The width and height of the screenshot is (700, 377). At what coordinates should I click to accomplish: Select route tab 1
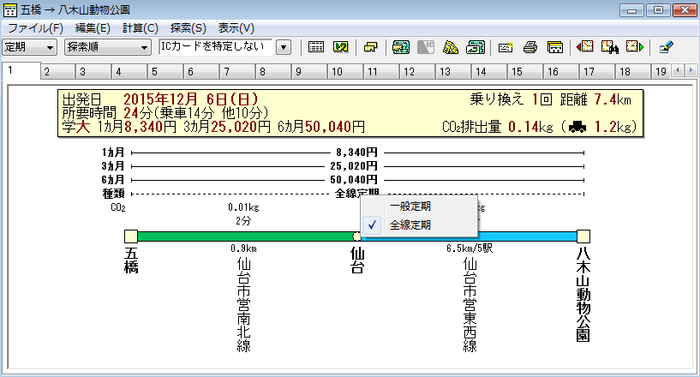tap(21, 71)
